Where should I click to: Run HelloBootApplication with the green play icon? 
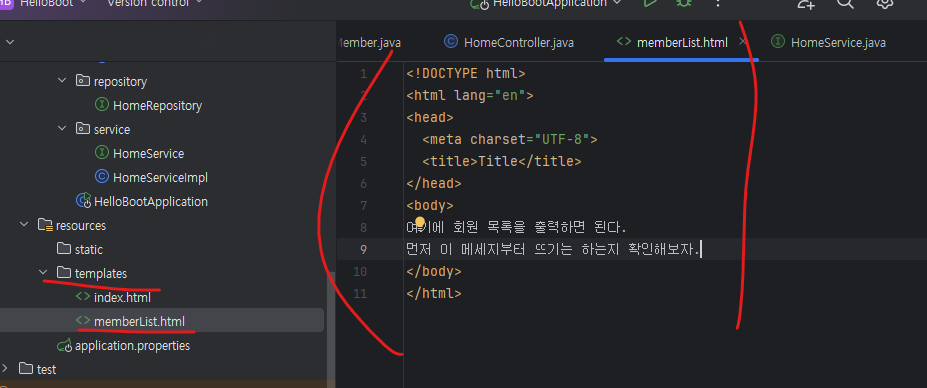[650, 3]
